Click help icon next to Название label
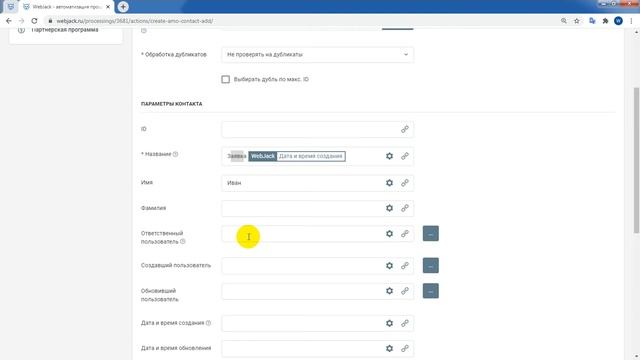This screenshot has height=360, width=640. click(x=176, y=154)
